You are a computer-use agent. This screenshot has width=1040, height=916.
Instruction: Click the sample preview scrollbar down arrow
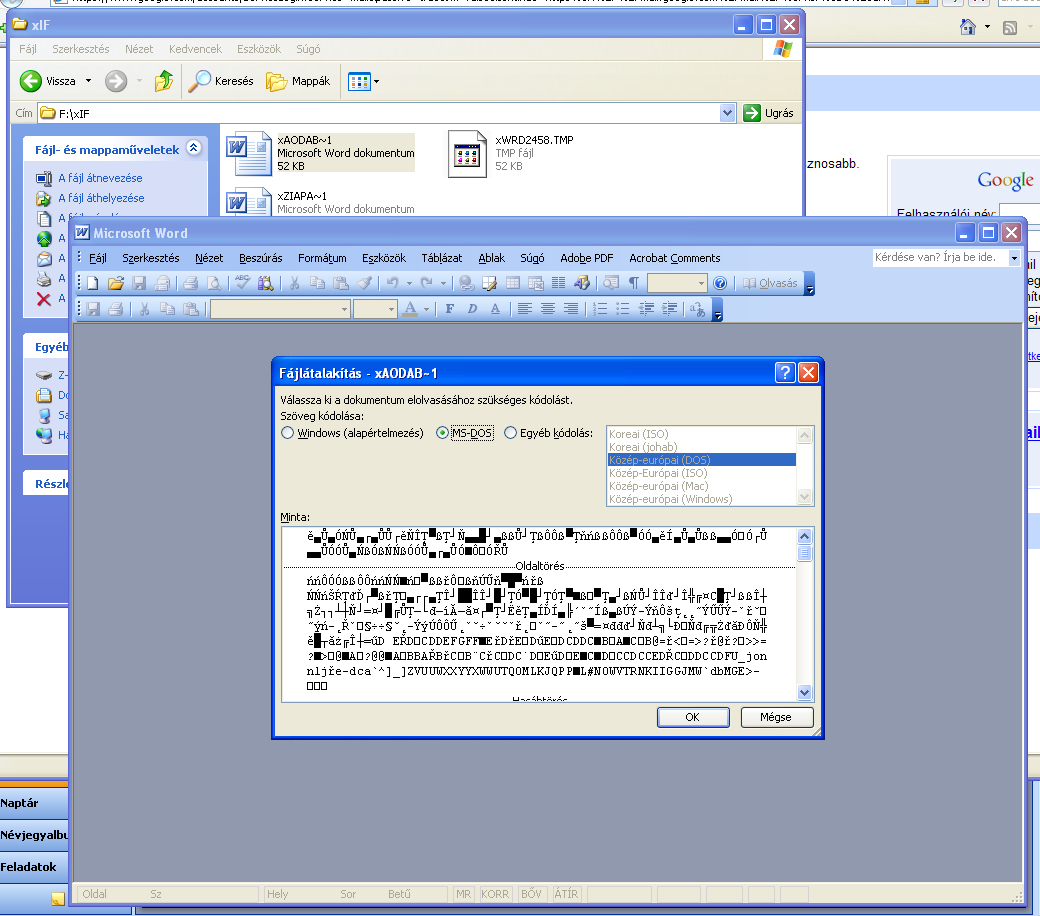[805, 692]
